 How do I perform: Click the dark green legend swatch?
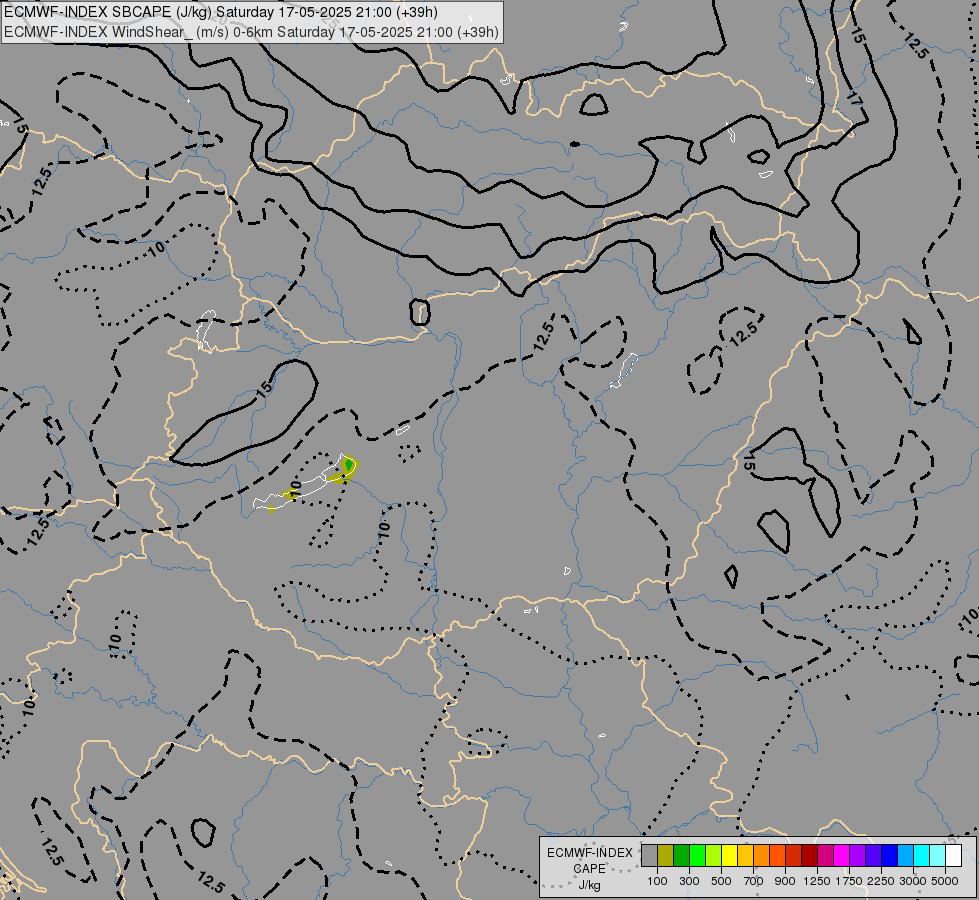pos(681,856)
